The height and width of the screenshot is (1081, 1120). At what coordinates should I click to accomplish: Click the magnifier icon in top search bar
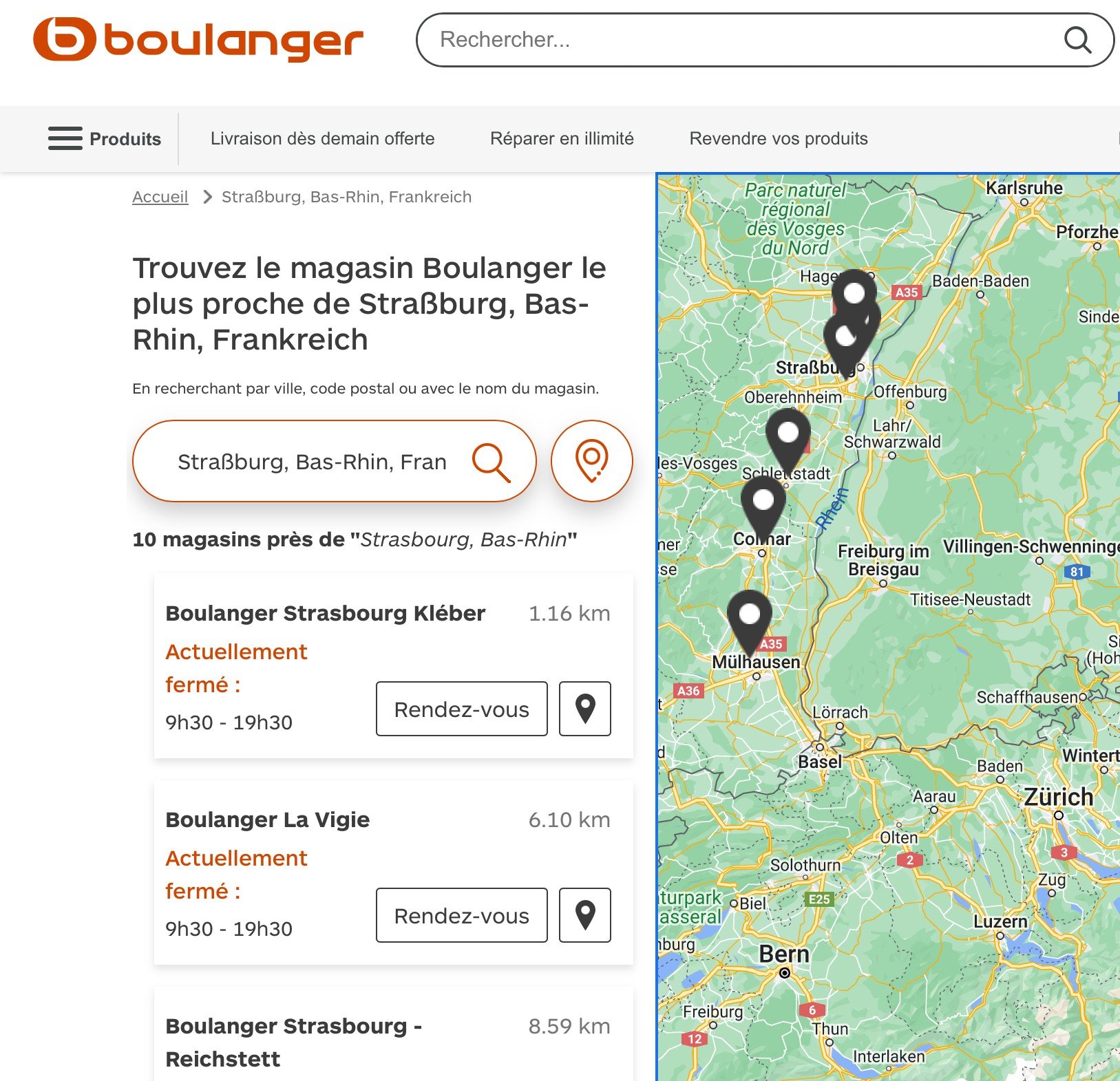pyautogui.click(x=1077, y=40)
